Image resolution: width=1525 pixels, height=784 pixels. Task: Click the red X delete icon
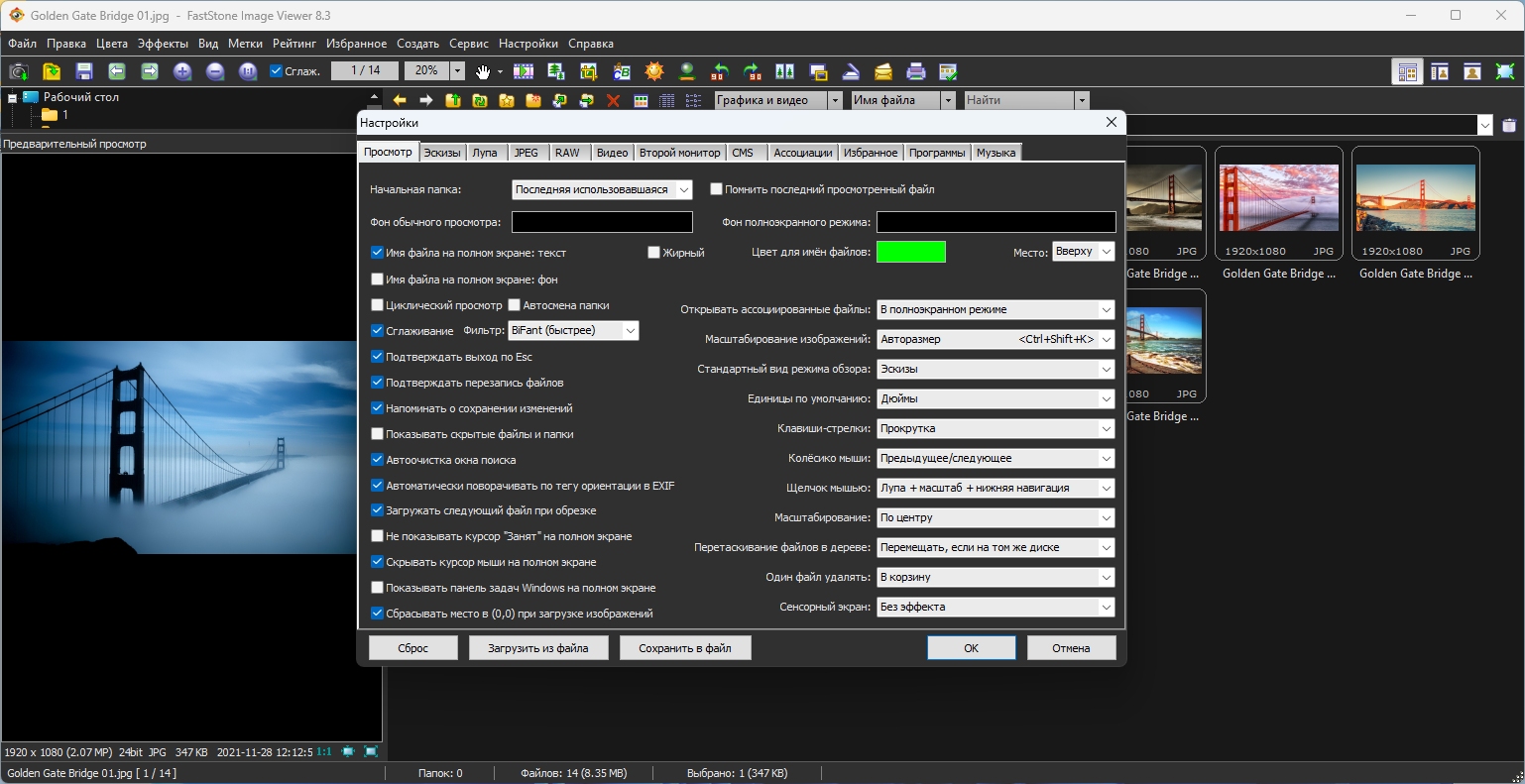point(613,100)
